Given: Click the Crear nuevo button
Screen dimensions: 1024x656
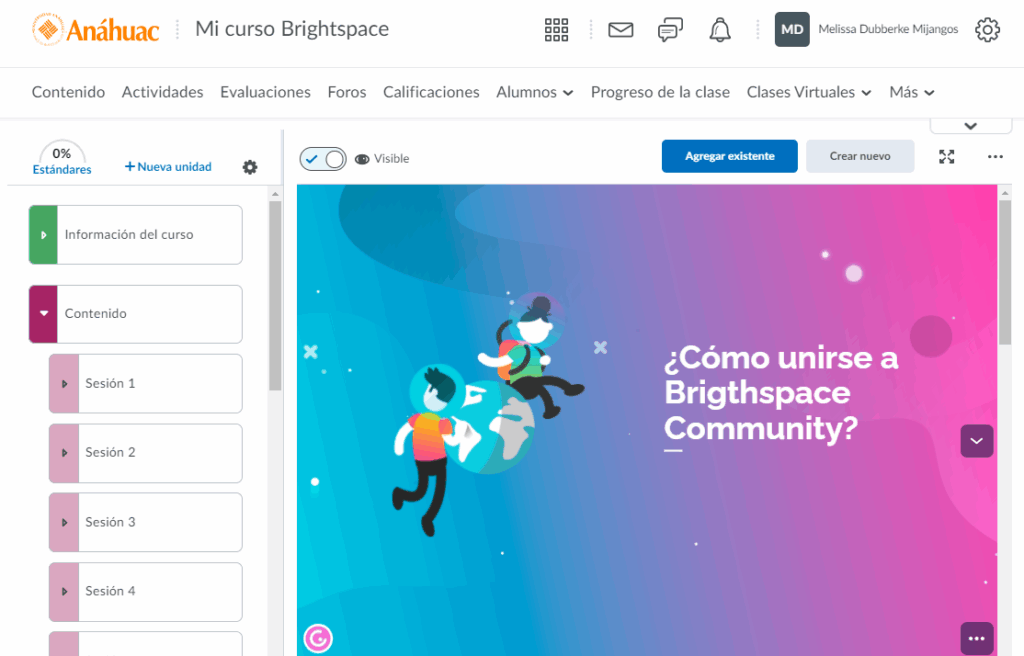Looking at the screenshot, I should [x=860, y=157].
